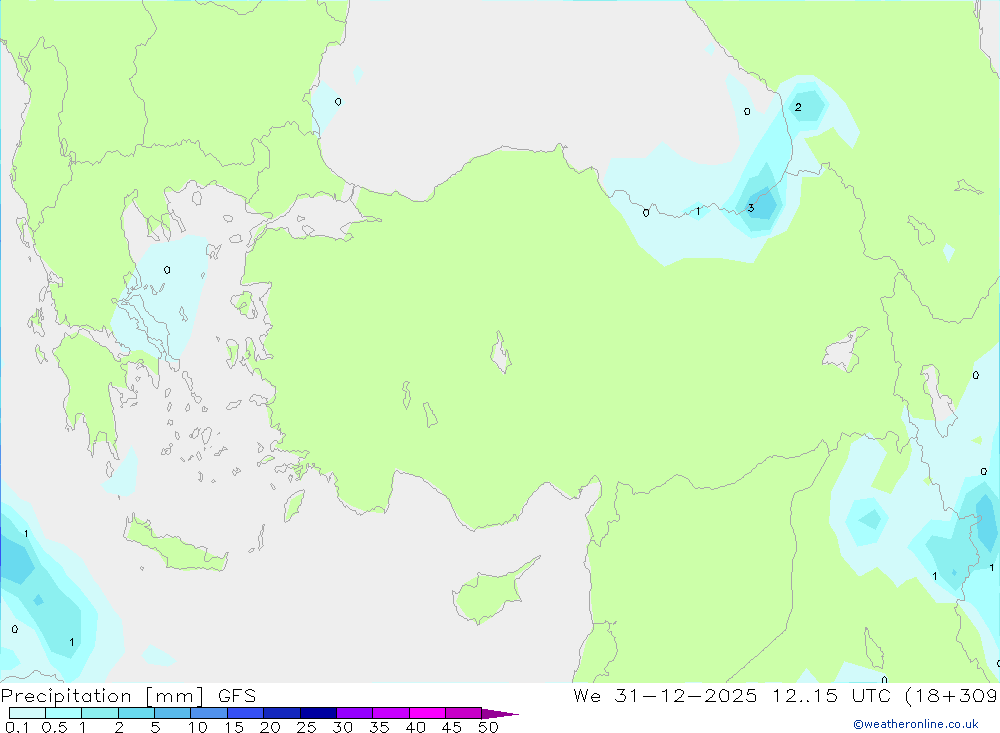Image resolution: width=1000 pixels, height=733 pixels.
Task: Click the legend label '0.1'
Action: click(x=17, y=727)
